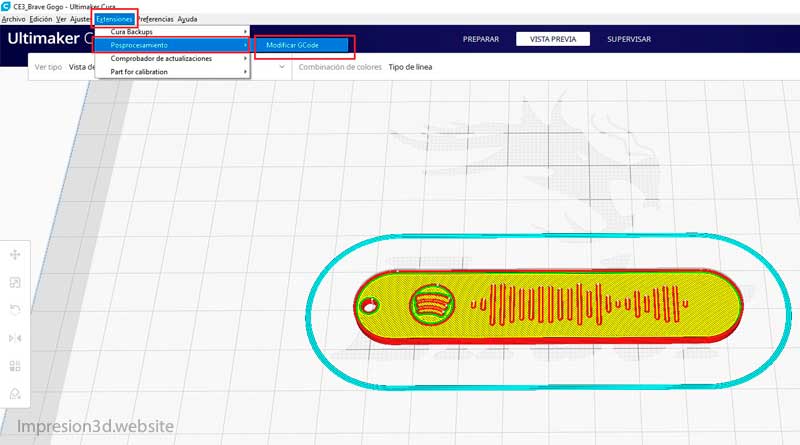
Task: Open the Ayuda menu
Action: 187,19
